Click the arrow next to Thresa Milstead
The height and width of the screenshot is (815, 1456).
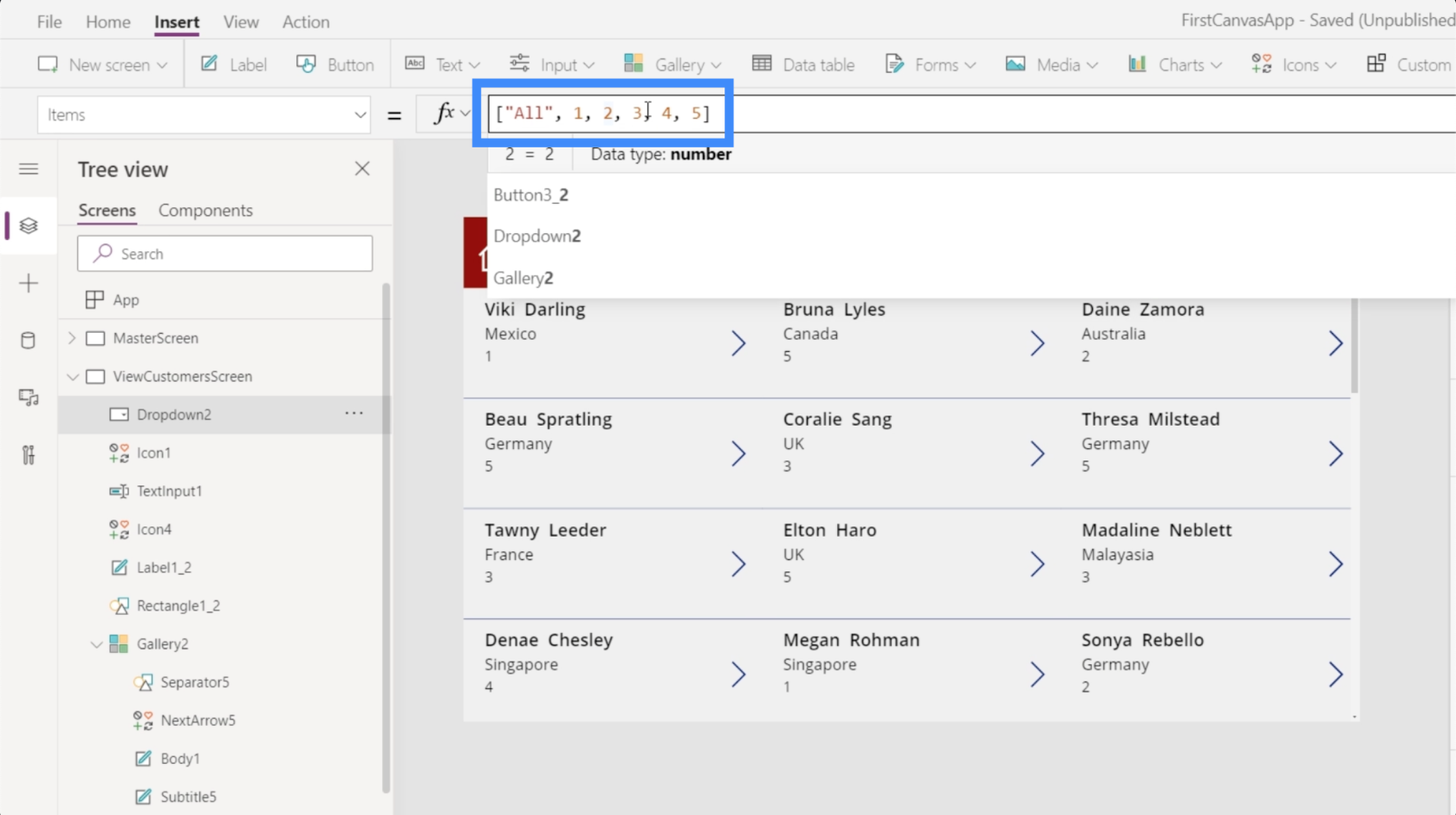point(1336,453)
